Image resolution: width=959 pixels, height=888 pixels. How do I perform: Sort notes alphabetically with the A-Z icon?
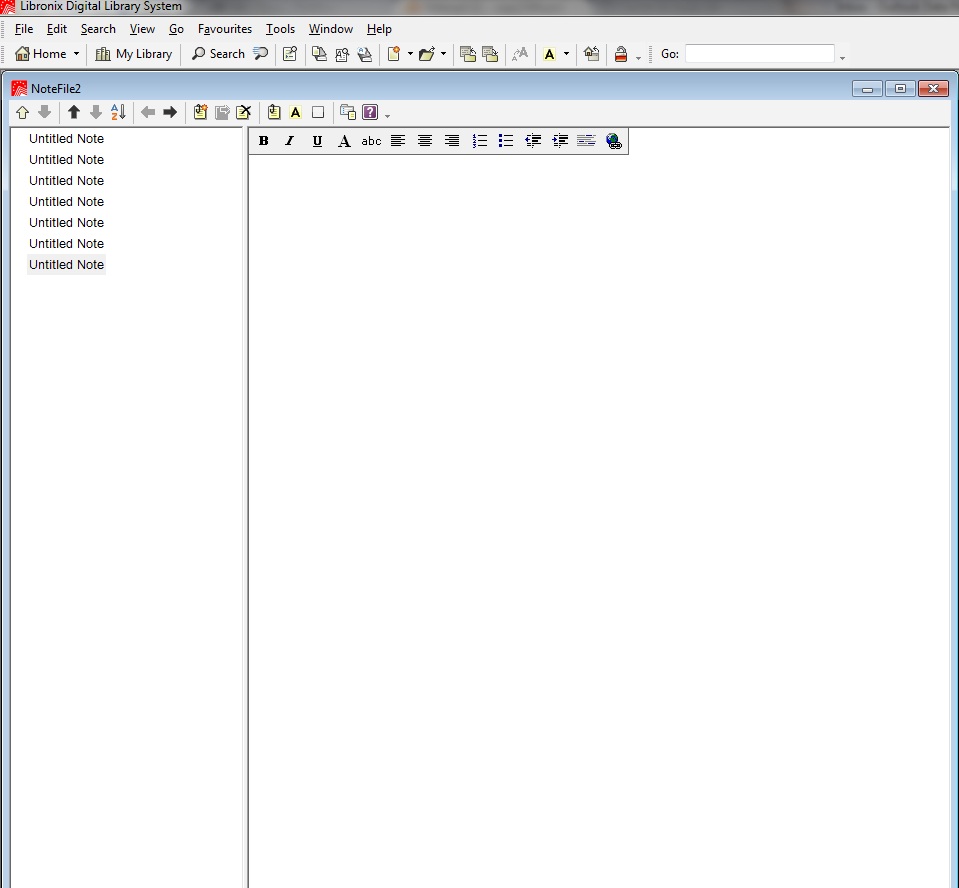point(118,112)
